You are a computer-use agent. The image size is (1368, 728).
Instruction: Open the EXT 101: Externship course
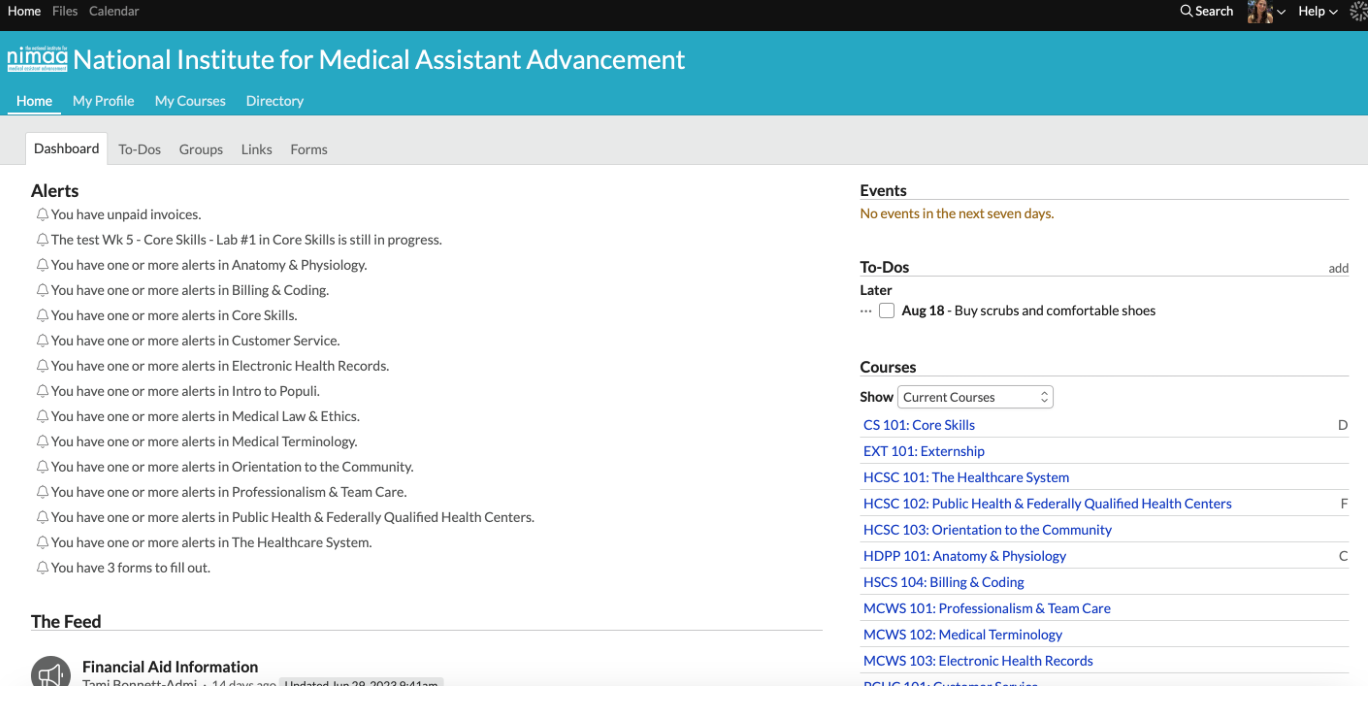[924, 451]
